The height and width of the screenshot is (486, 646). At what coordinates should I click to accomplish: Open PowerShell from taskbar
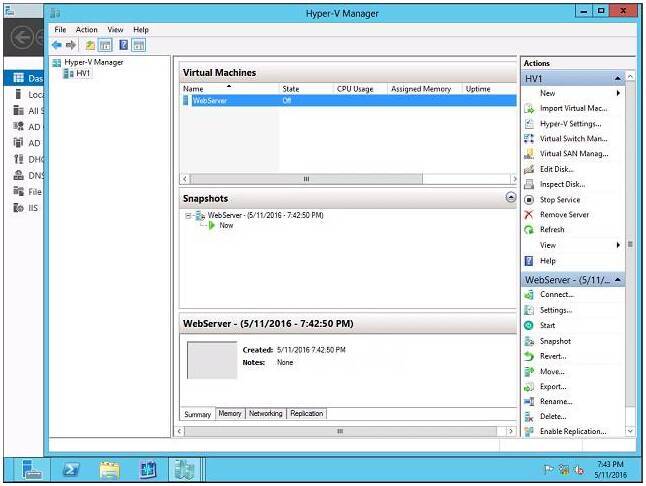[71, 470]
